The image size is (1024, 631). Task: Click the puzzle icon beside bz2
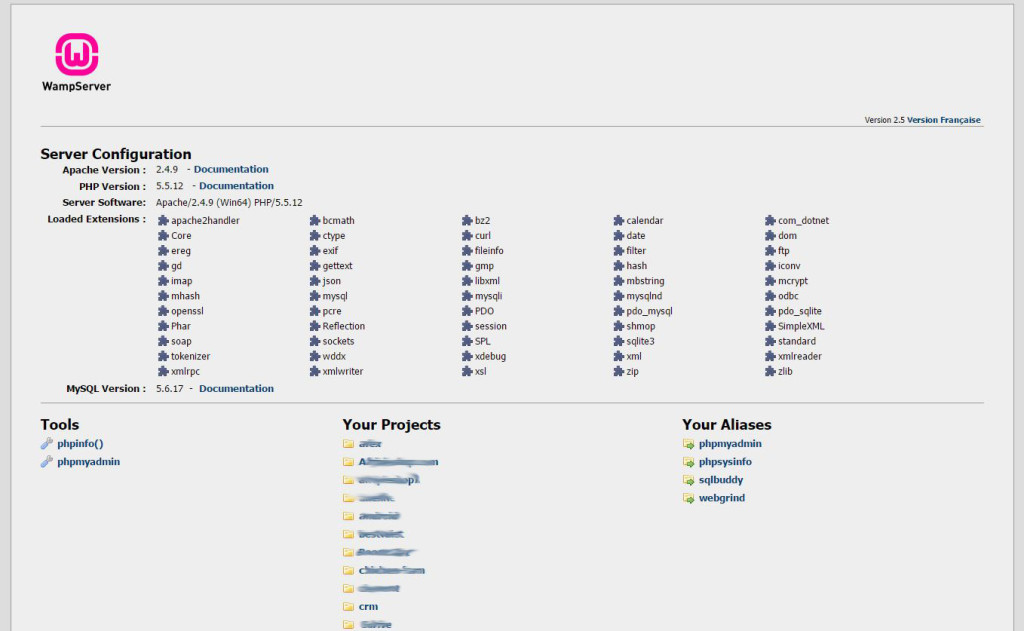(467, 221)
